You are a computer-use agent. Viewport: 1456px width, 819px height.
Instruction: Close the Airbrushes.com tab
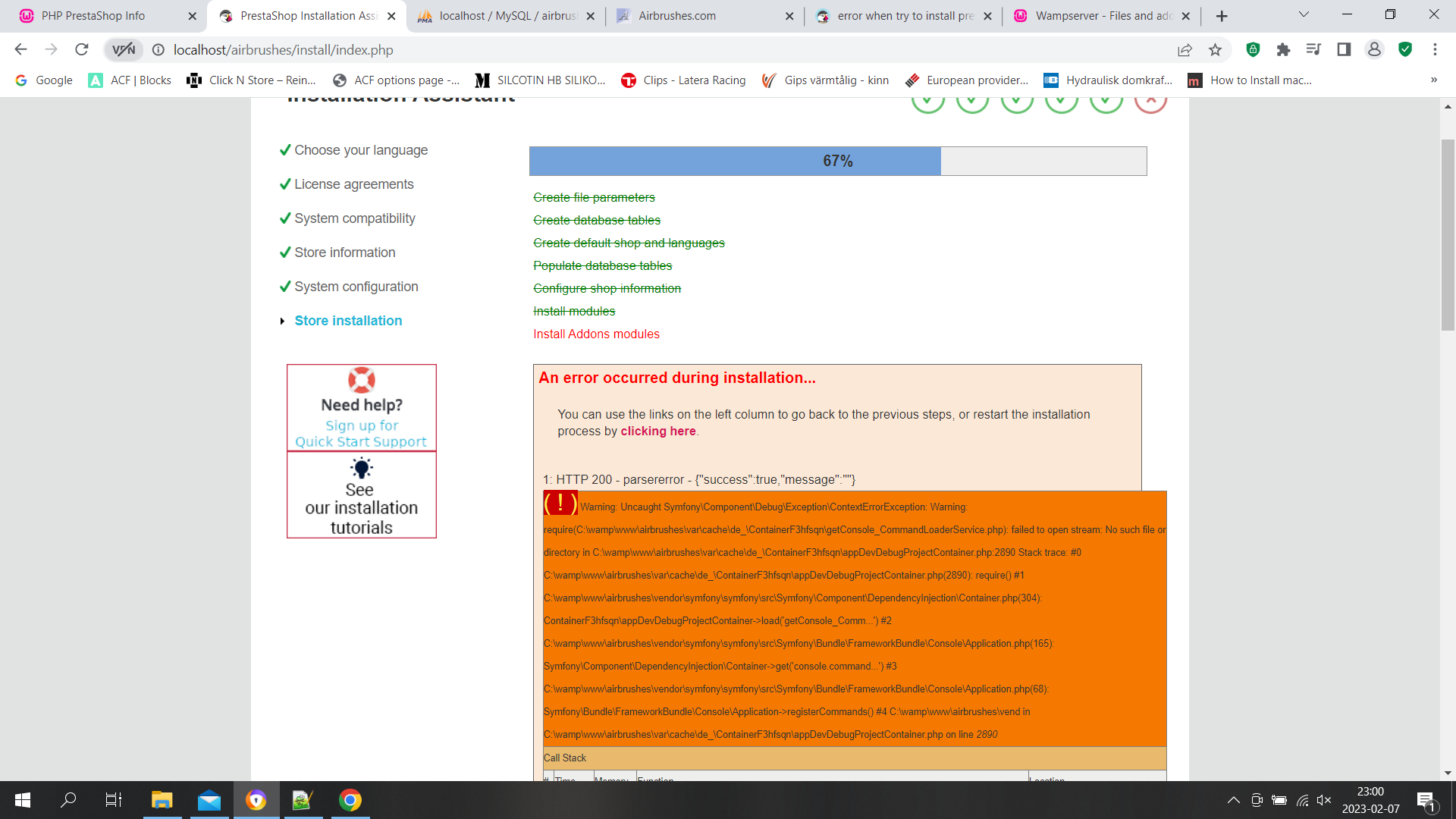point(789,16)
